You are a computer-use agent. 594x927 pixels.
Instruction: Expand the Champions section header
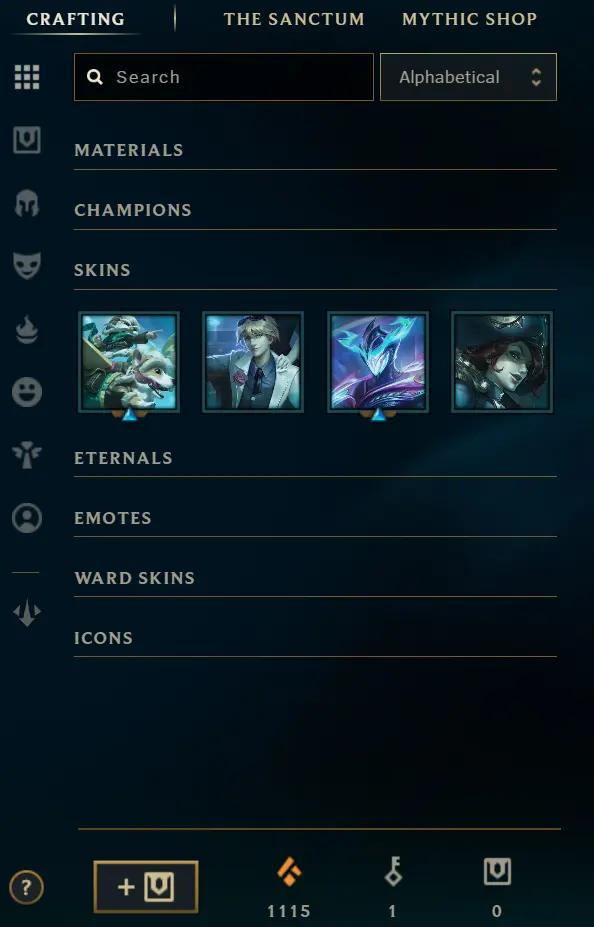[x=315, y=210]
